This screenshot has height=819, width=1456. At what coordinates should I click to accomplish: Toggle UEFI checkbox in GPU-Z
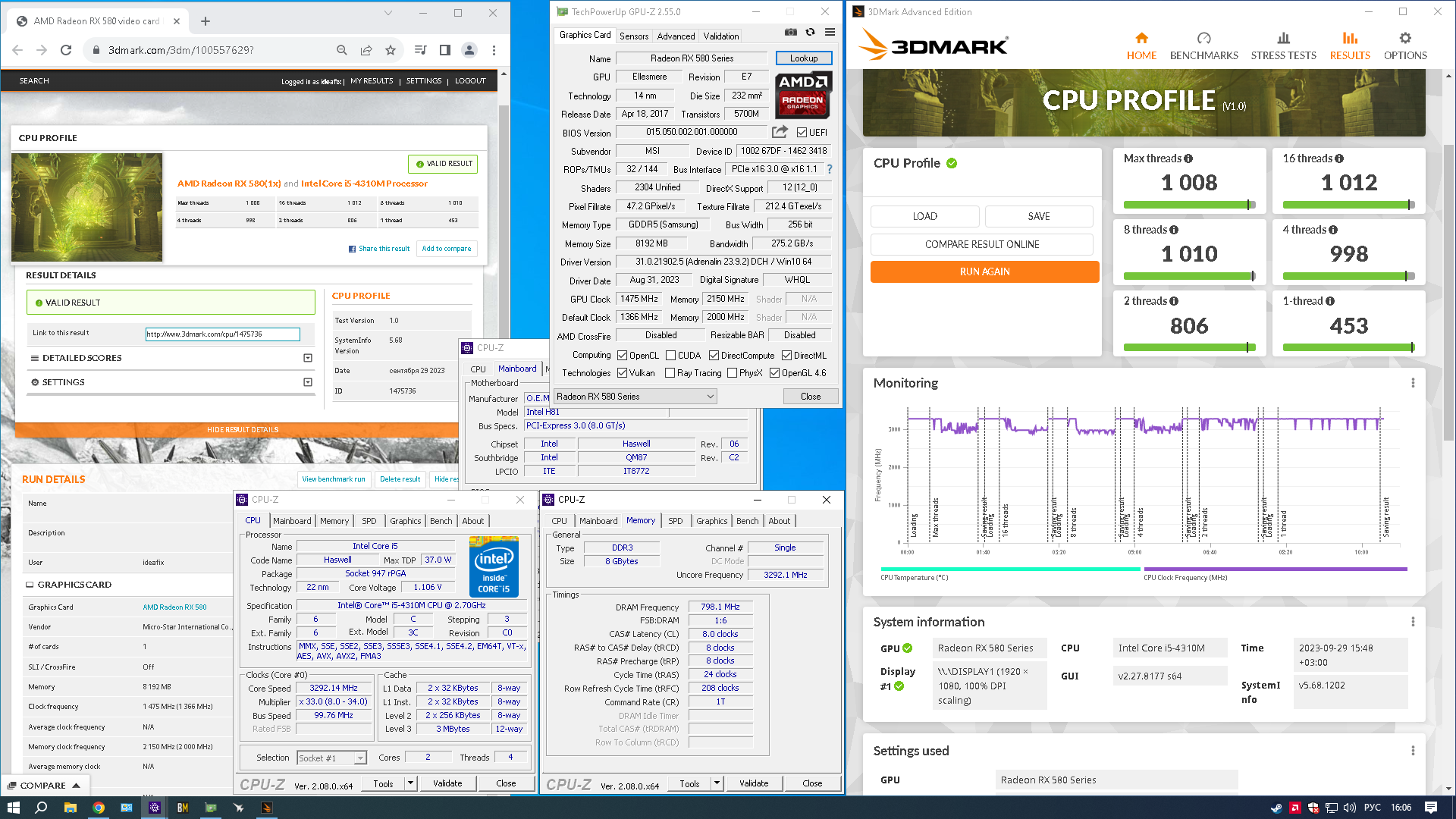click(x=802, y=133)
